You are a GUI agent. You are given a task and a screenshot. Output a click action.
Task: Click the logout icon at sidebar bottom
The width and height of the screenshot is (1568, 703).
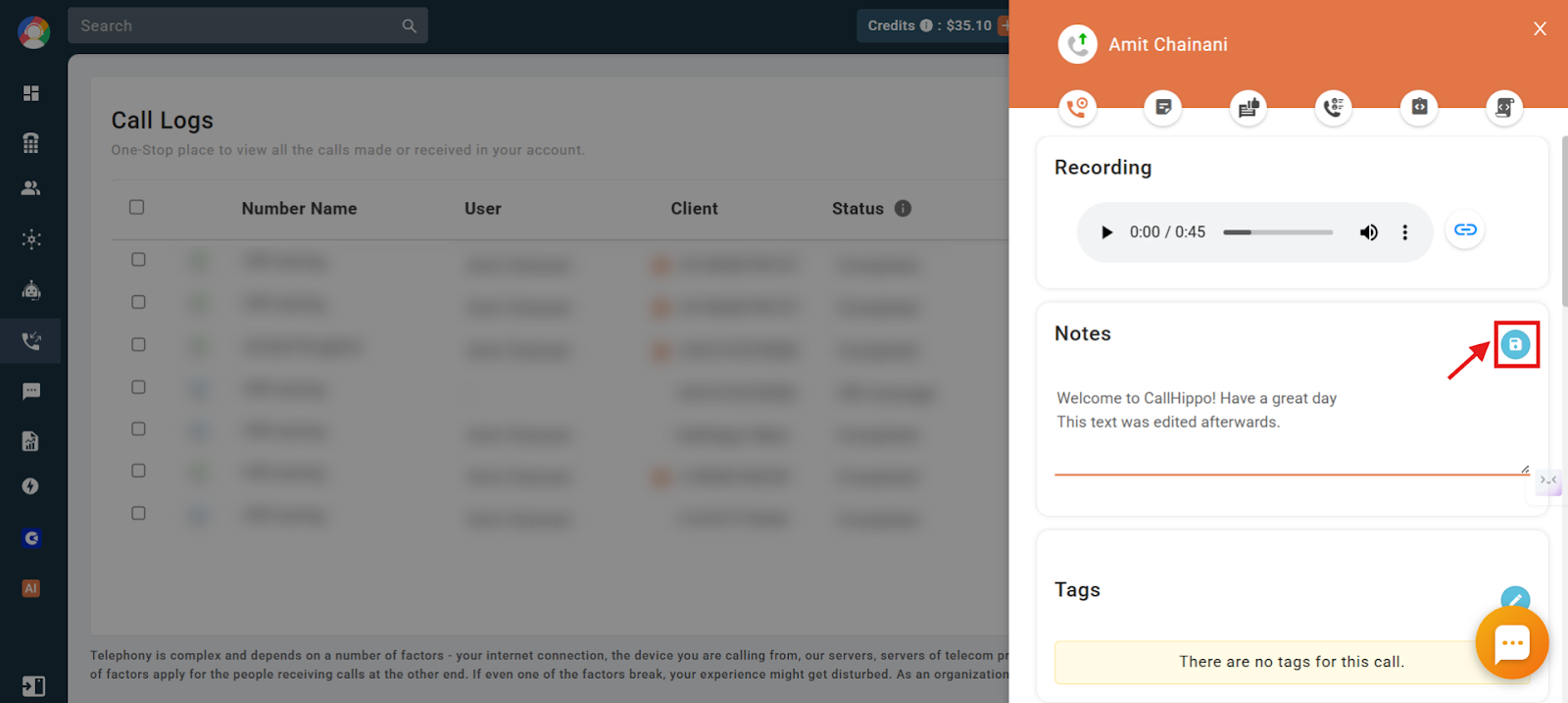tap(33, 686)
